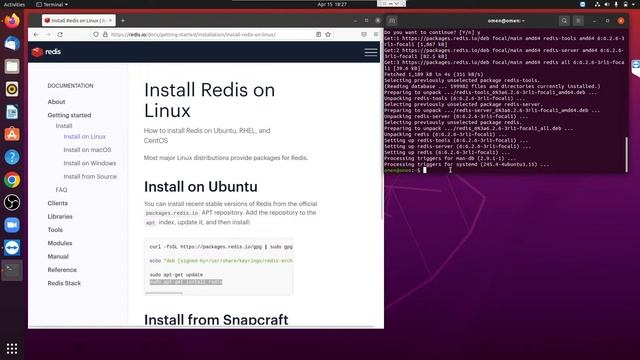The width and height of the screenshot is (640, 360).
Task: Toggle reader view in the Firefox address bar
Action: [318, 35]
